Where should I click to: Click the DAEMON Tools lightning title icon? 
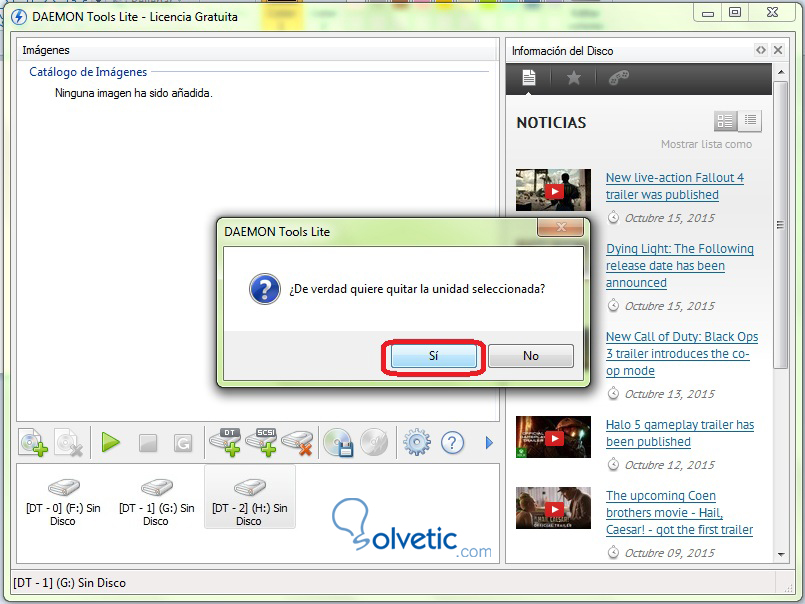pyautogui.click(x=19, y=17)
